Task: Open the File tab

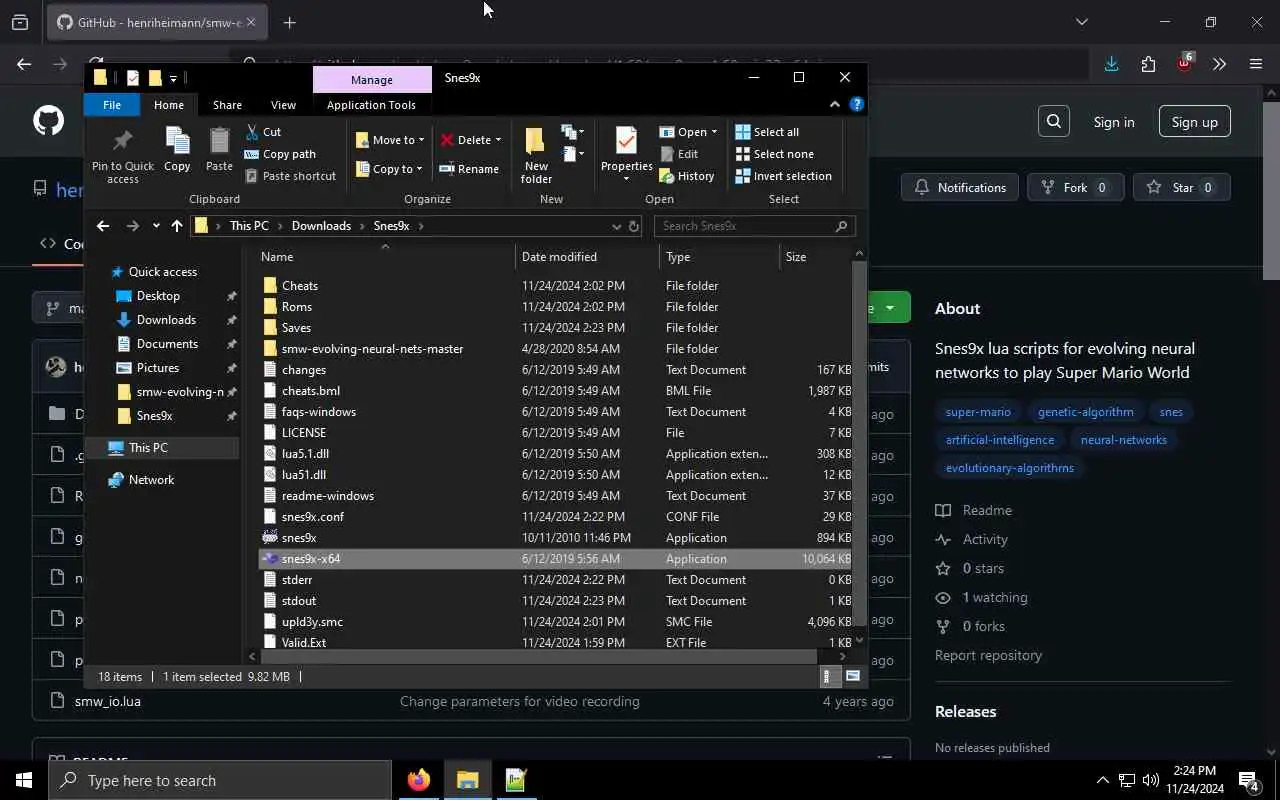Action: [x=112, y=105]
